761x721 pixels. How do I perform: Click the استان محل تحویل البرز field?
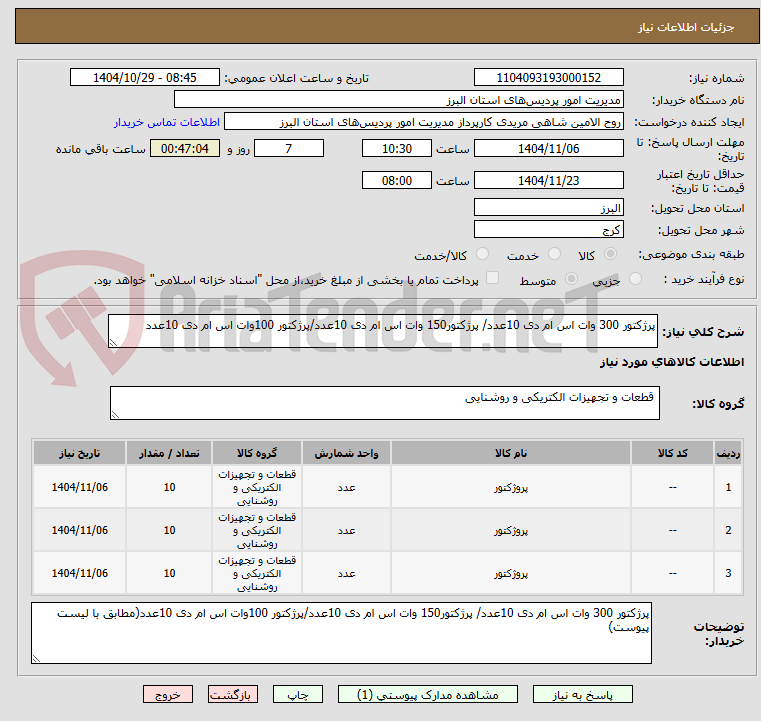[548, 208]
